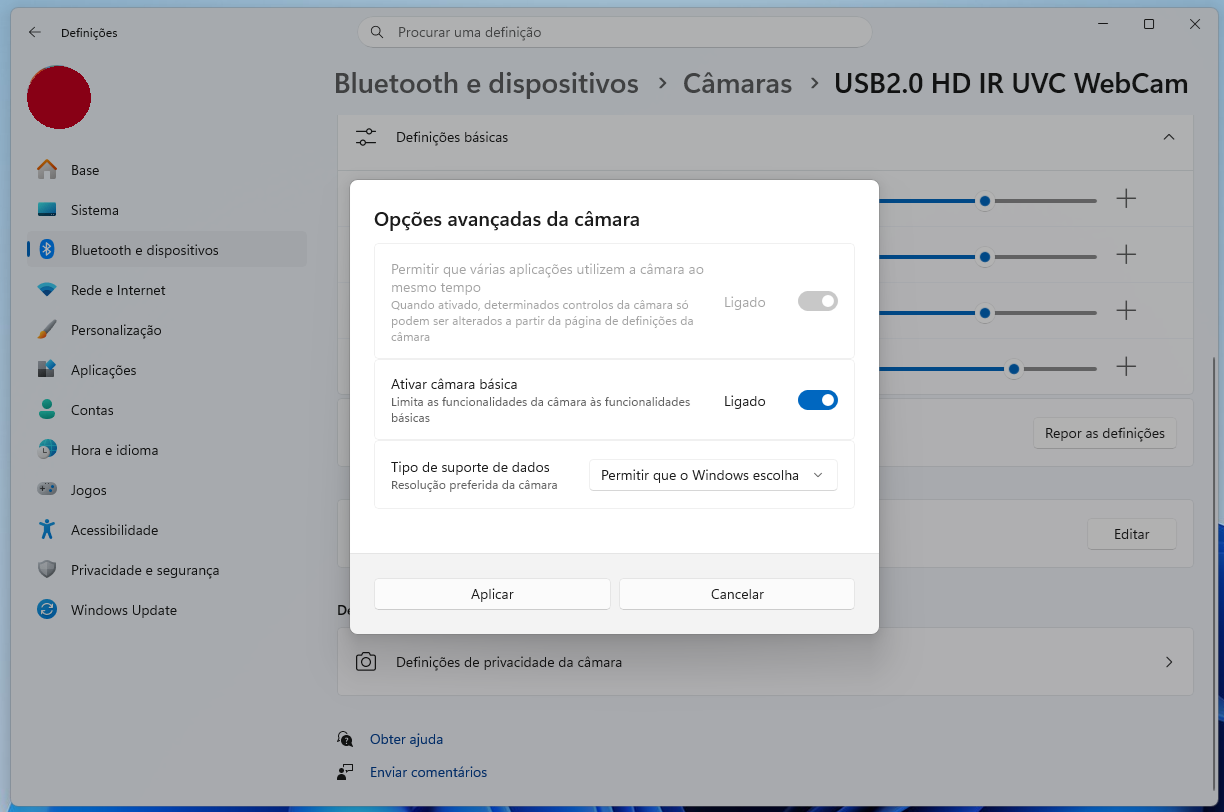The width and height of the screenshot is (1224, 812).
Task: Click the Procurar uma definição search field
Action: tap(614, 32)
